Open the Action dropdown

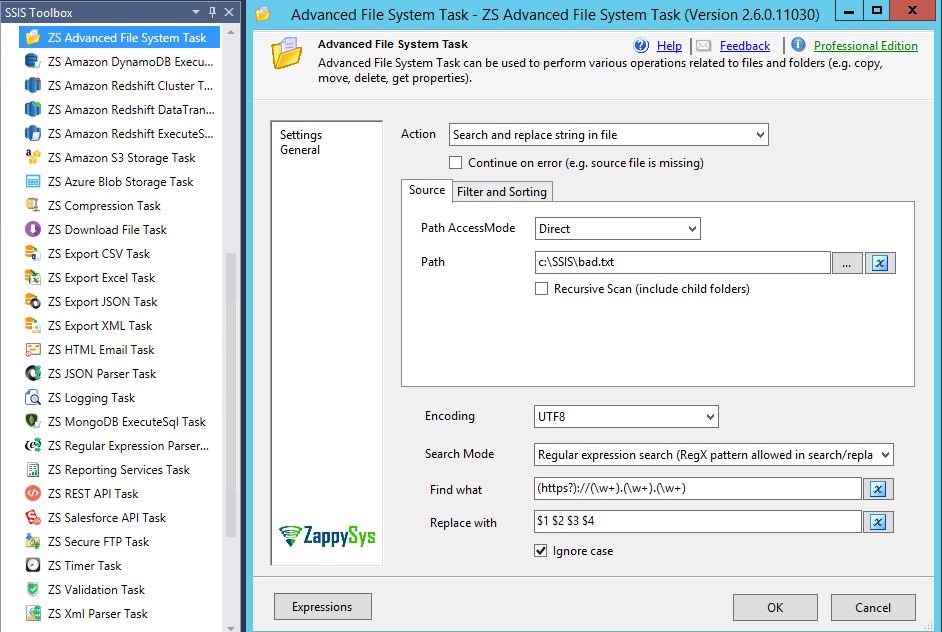click(x=760, y=135)
